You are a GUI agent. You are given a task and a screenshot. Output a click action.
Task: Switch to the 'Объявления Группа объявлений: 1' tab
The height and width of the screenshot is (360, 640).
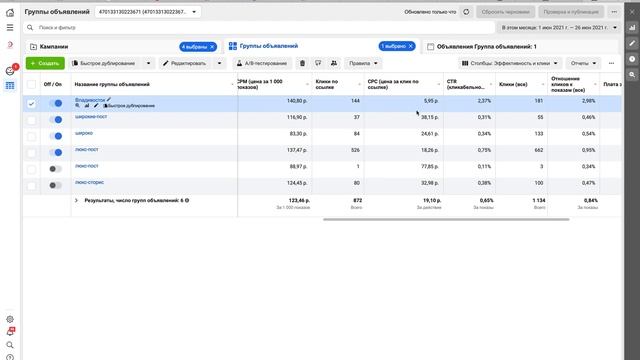coord(487,47)
